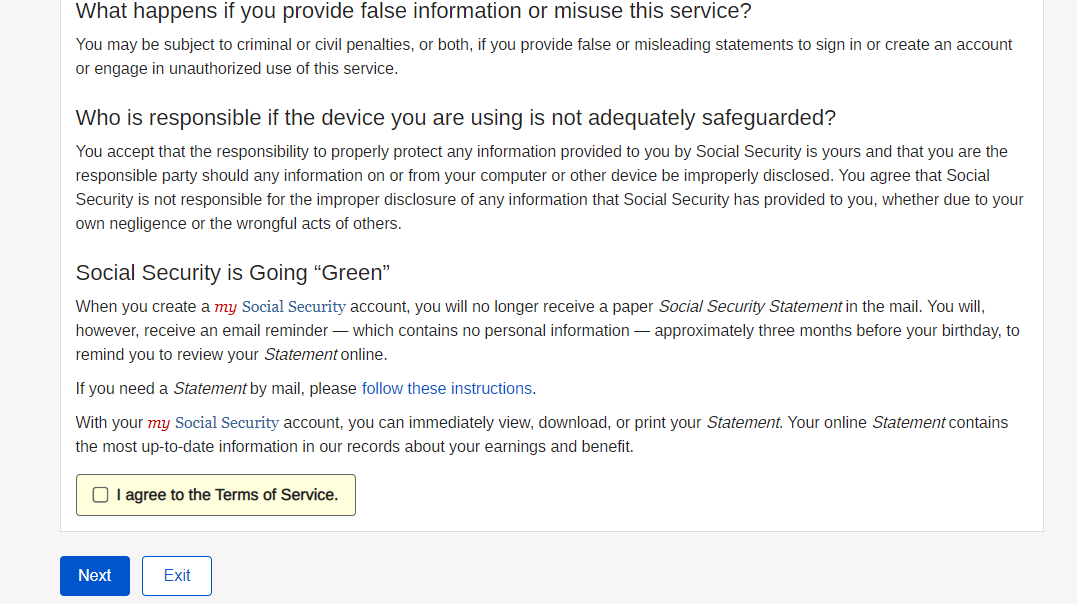The height and width of the screenshot is (604, 1077).
Task: Click the heading about providing false information
Action: pos(413,12)
